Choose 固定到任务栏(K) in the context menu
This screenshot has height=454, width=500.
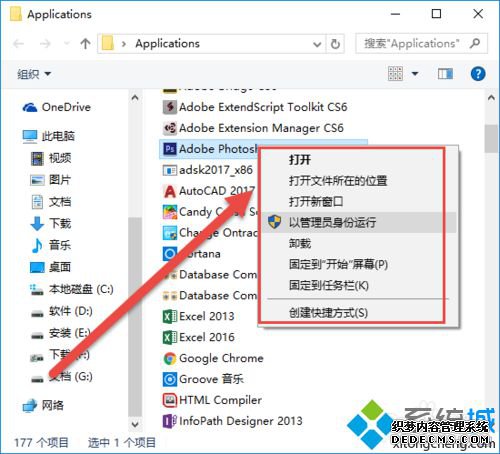pos(329,285)
